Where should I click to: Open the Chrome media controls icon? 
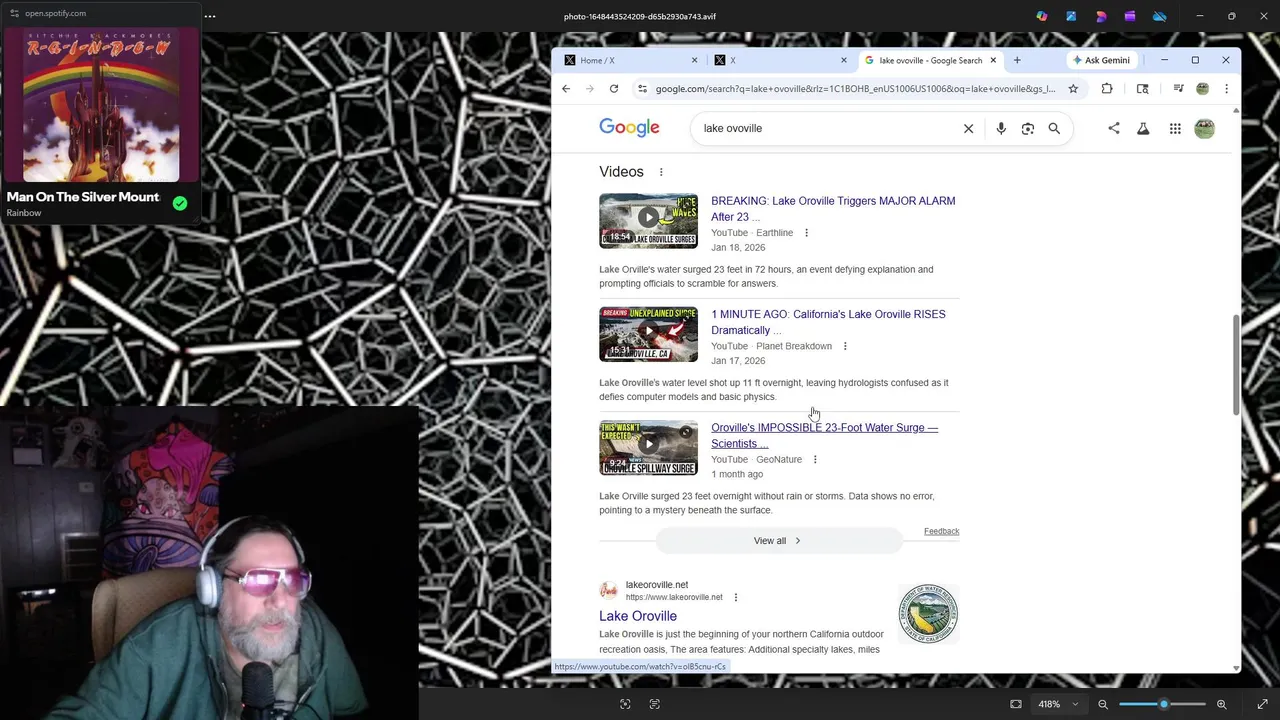tap(1177, 89)
